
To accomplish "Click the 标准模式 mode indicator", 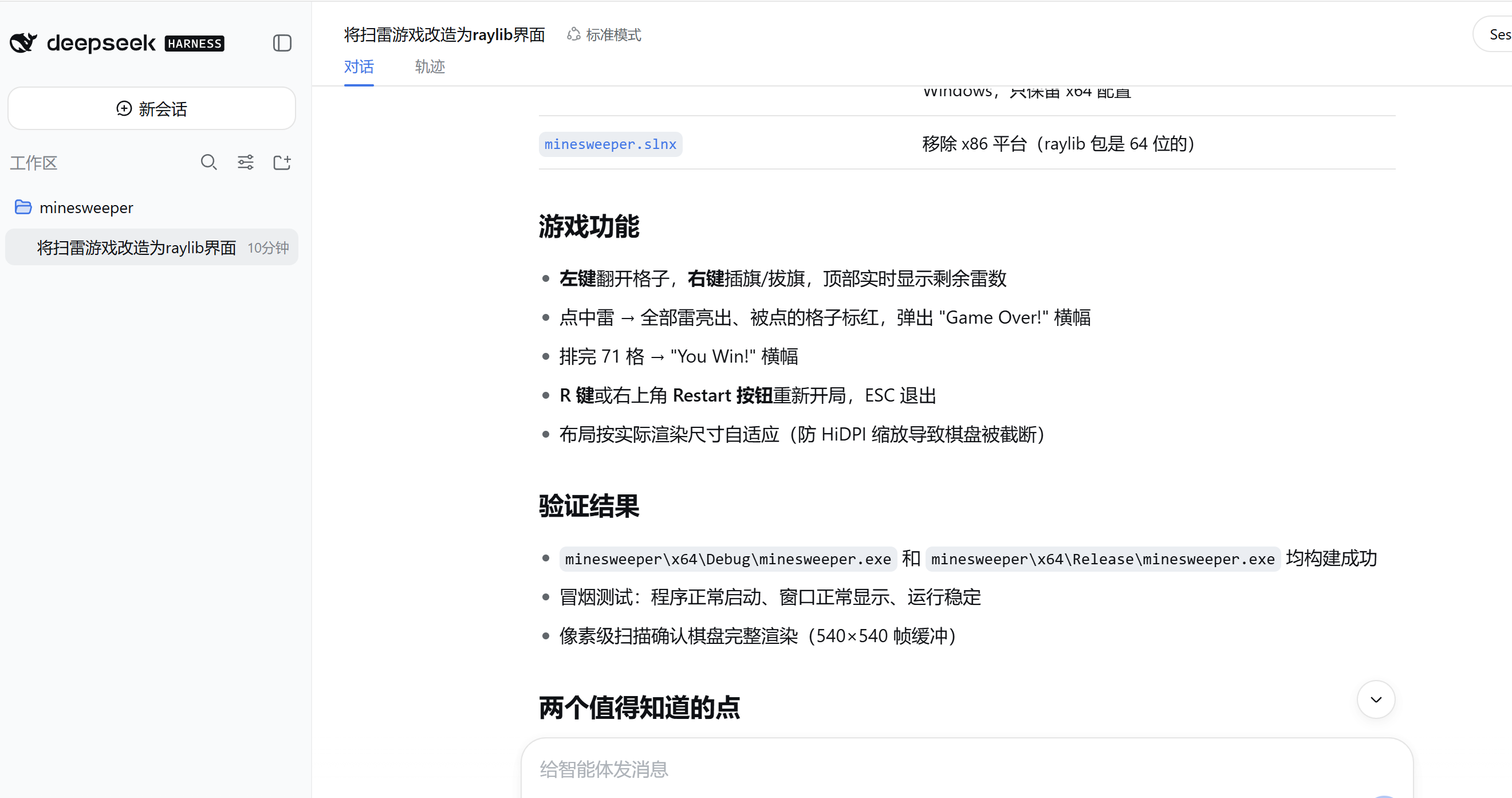I will pyautogui.click(x=604, y=36).
